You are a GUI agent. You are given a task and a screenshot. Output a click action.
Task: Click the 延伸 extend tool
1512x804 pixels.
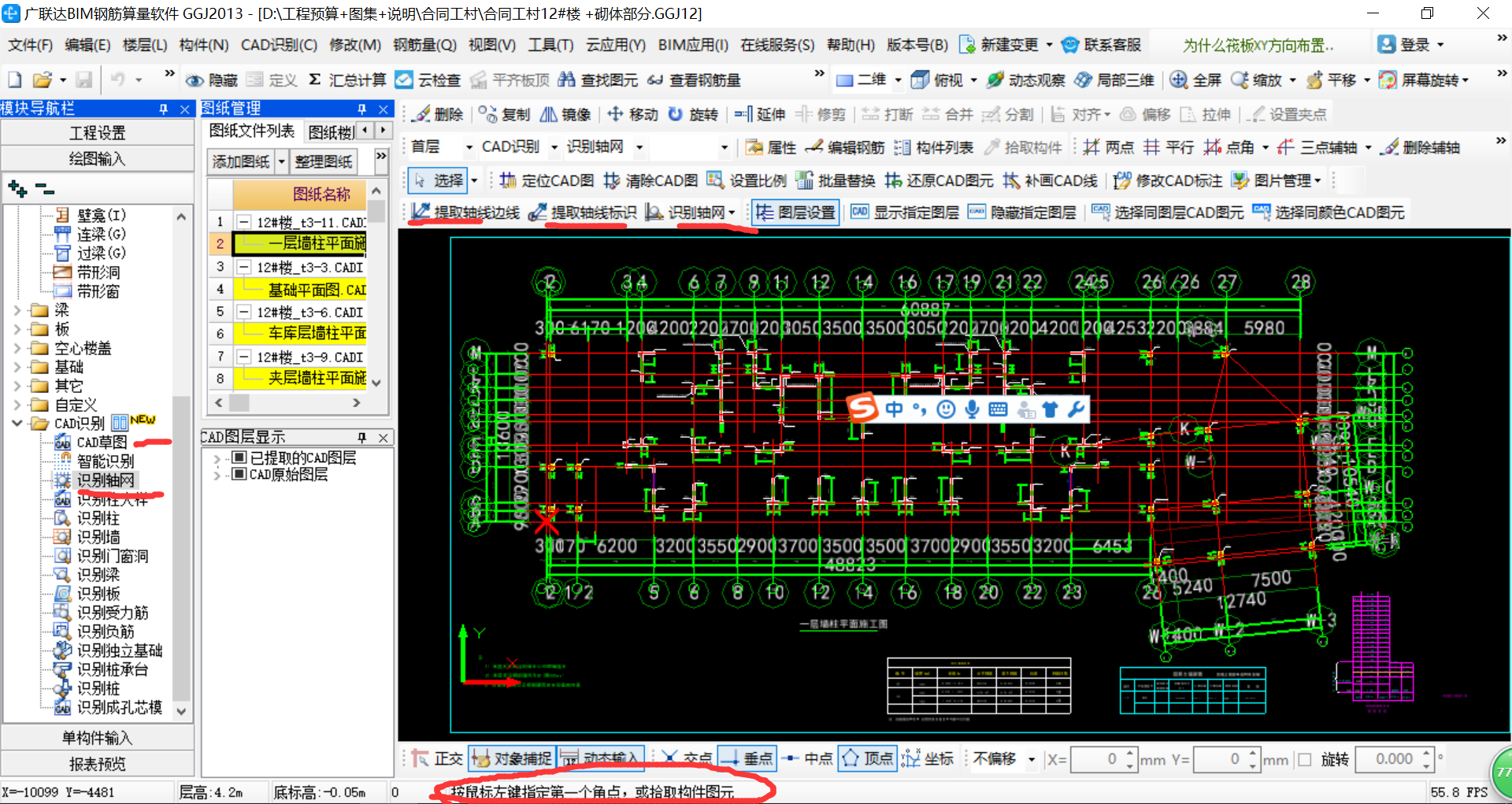[x=760, y=114]
